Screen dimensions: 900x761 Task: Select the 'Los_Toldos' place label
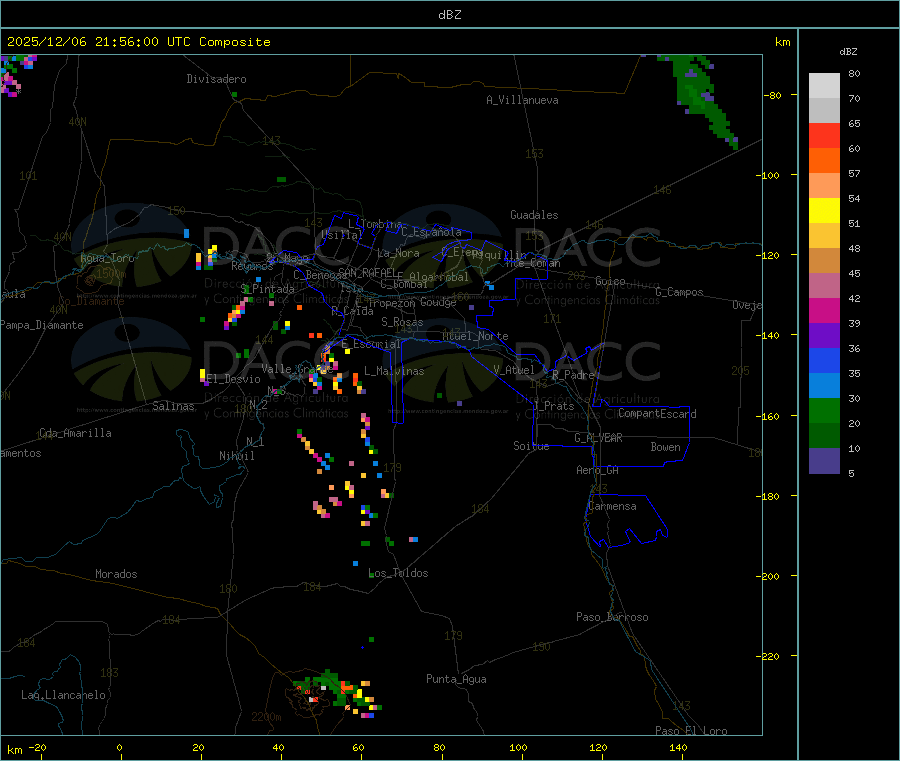pos(398,573)
